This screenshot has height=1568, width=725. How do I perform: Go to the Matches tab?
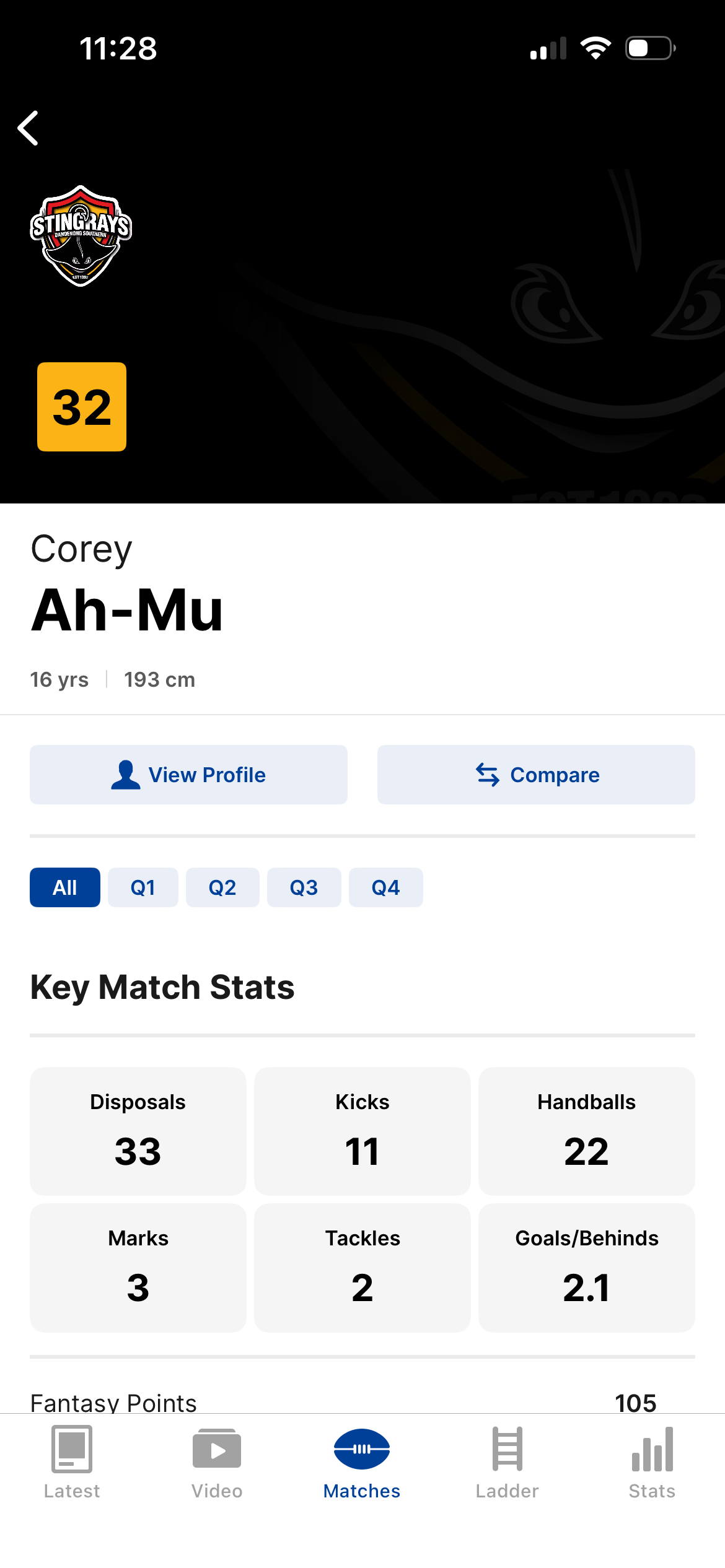362,1462
